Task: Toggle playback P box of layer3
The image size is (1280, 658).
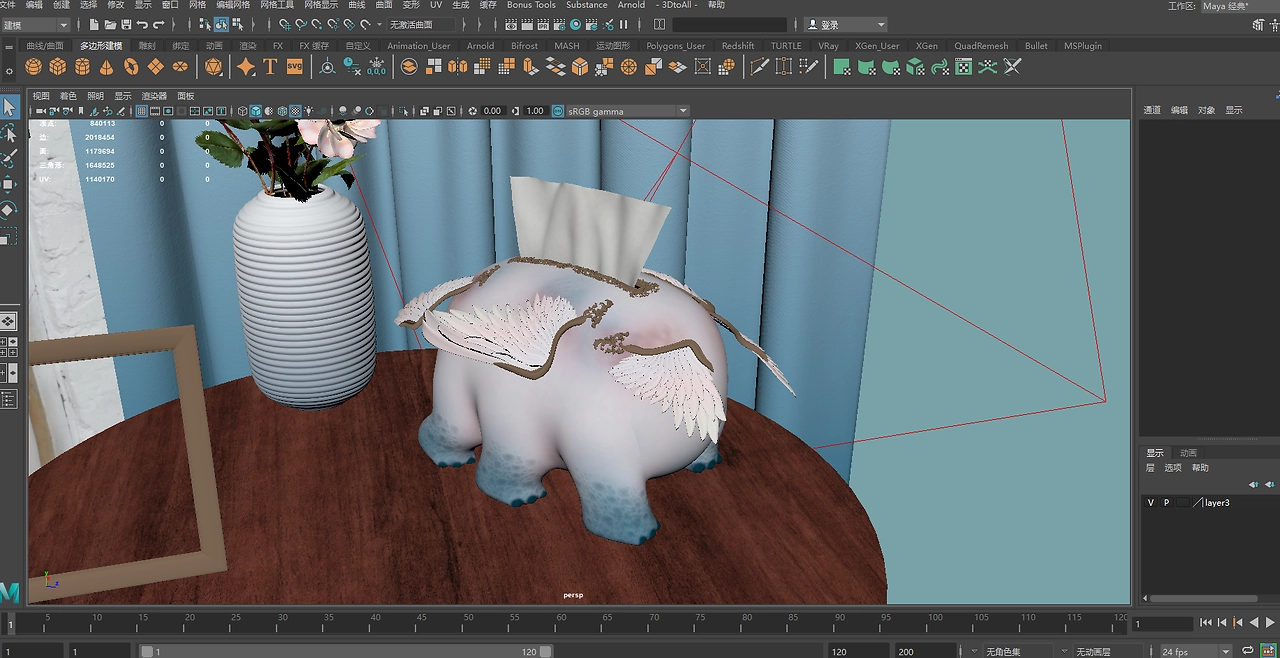Action: pyautogui.click(x=1166, y=503)
